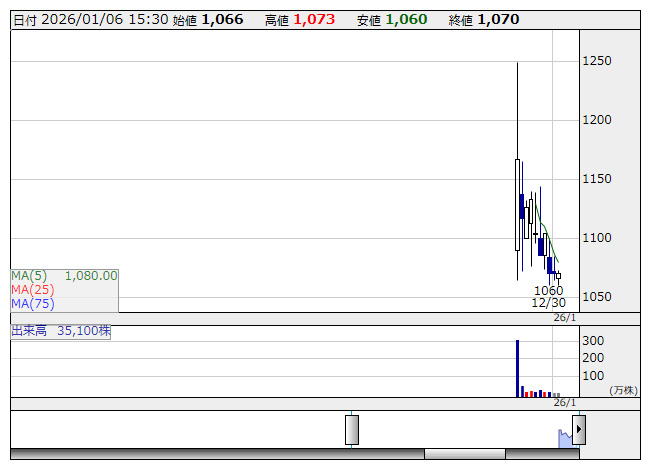Viewport: 653px width, 470px height.
Task: Click the light gray horizontal scrollbar thumb
Action: coord(465,454)
